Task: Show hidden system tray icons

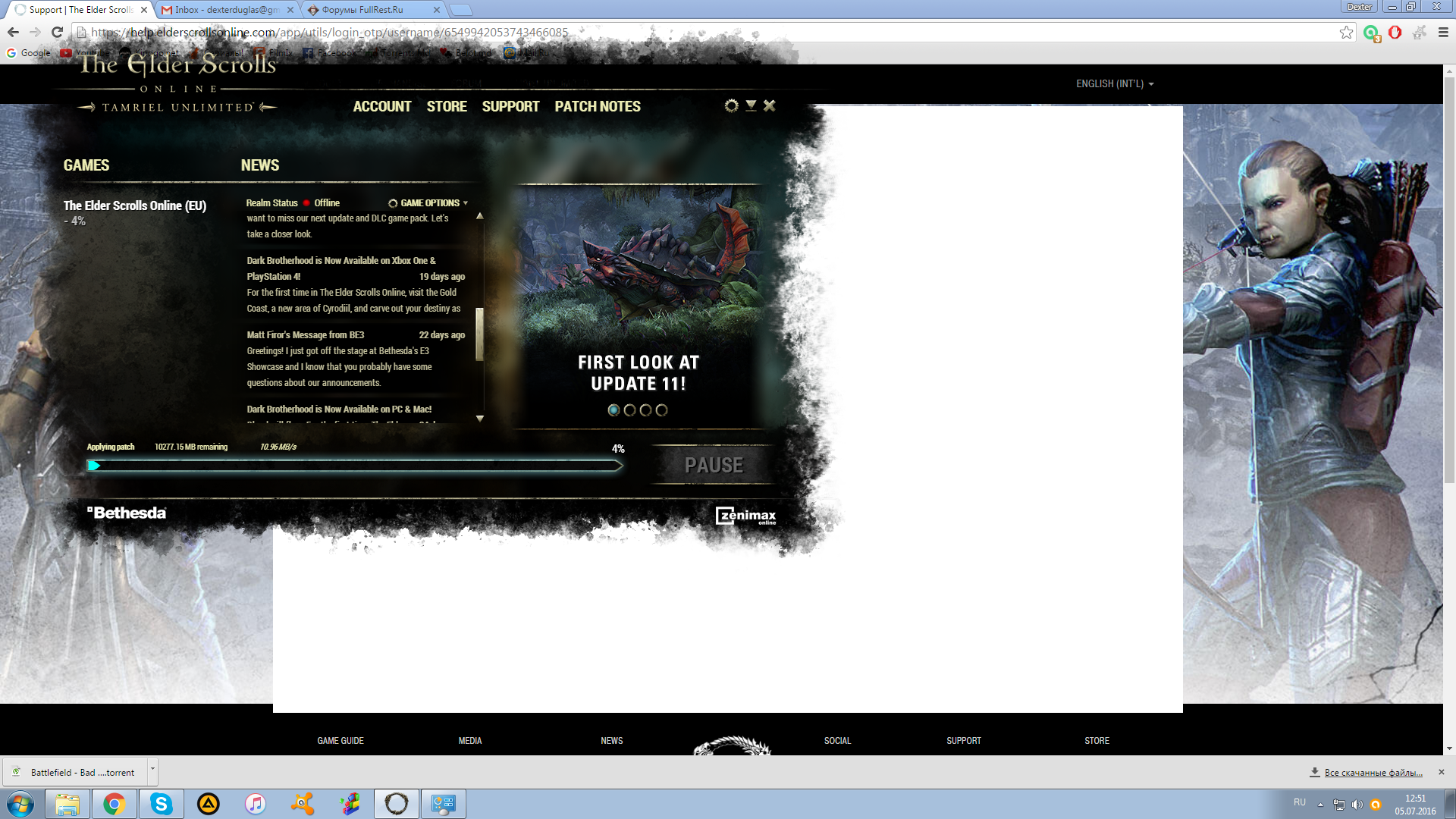Action: coord(1320,804)
